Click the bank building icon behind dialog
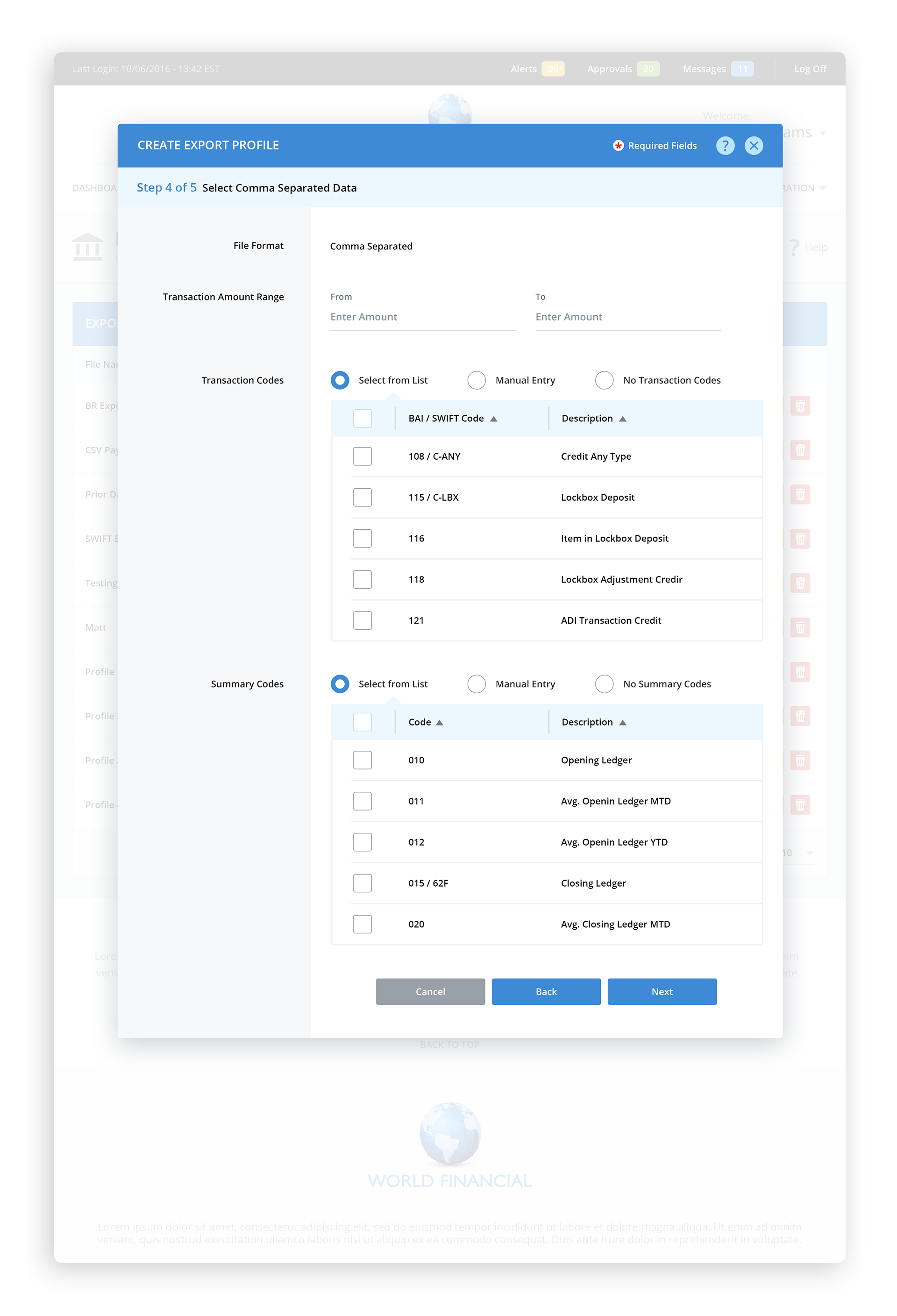This screenshot has height=1316, width=897. (x=88, y=247)
